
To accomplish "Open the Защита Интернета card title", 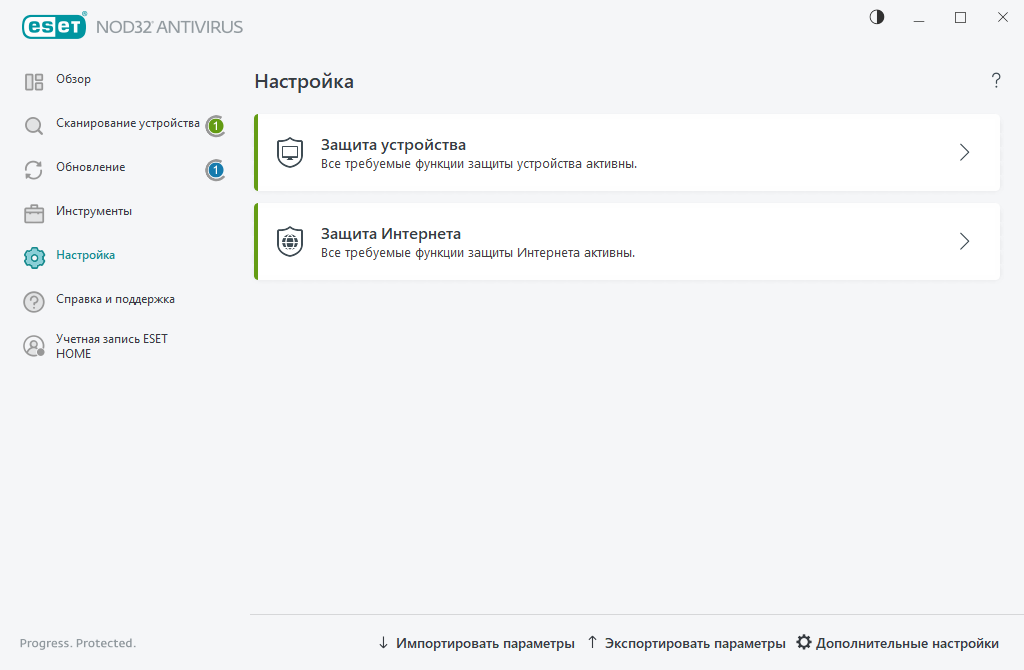I will point(391,234).
